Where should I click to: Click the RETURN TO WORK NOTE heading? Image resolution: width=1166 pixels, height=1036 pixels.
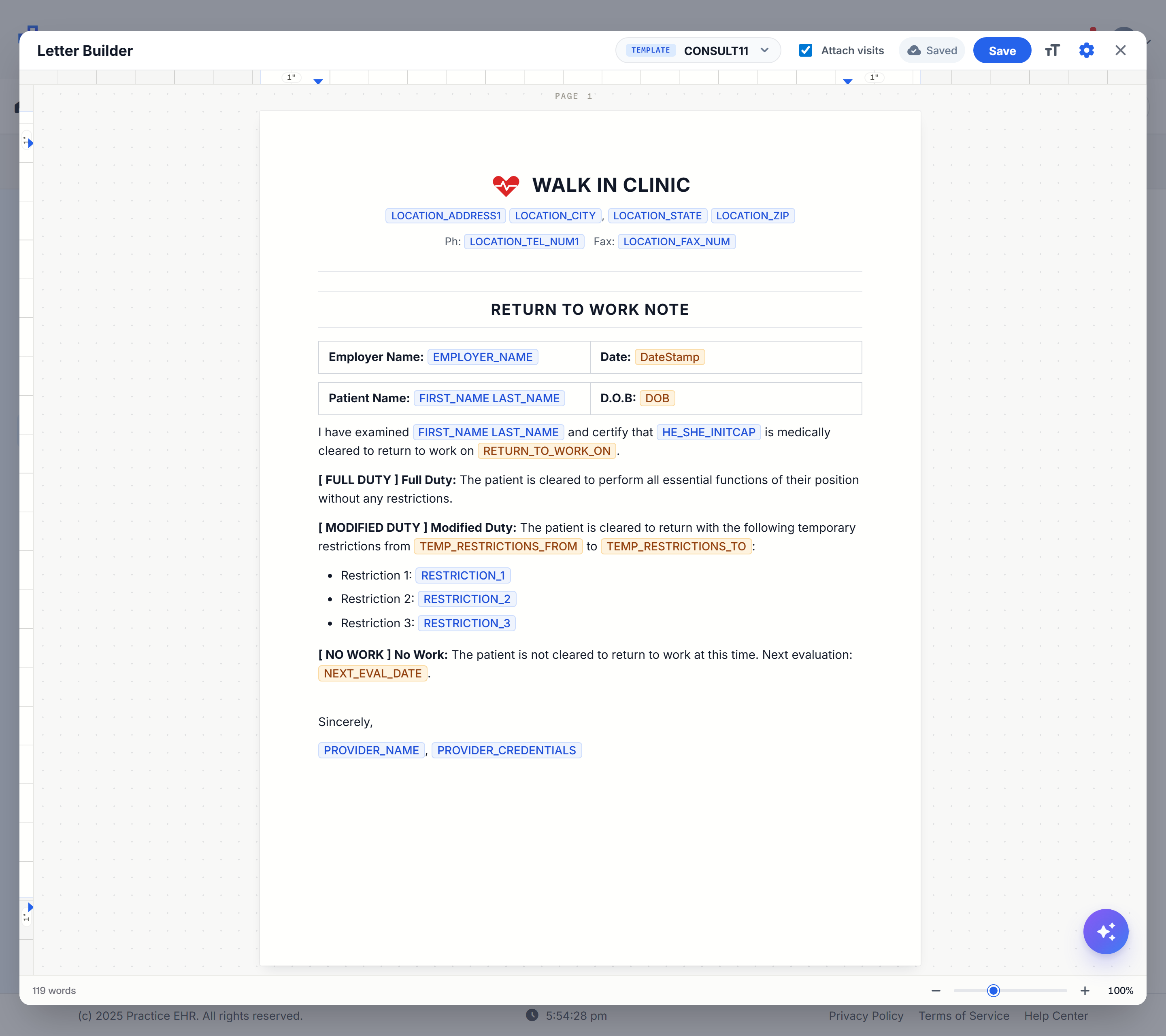[x=590, y=310]
